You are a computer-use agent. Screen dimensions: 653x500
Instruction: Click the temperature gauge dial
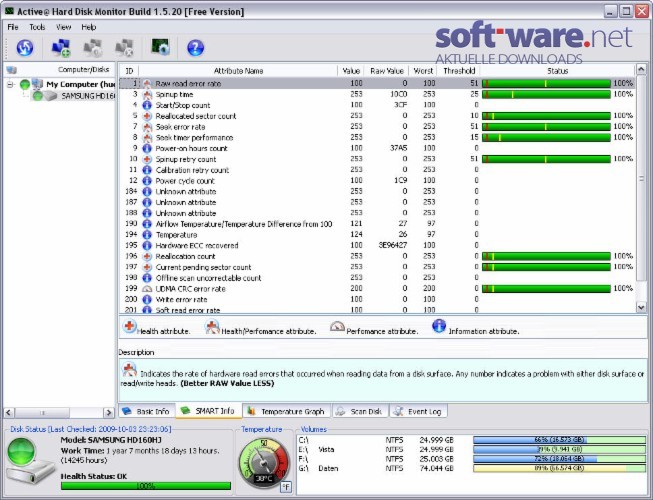[x=264, y=463]
